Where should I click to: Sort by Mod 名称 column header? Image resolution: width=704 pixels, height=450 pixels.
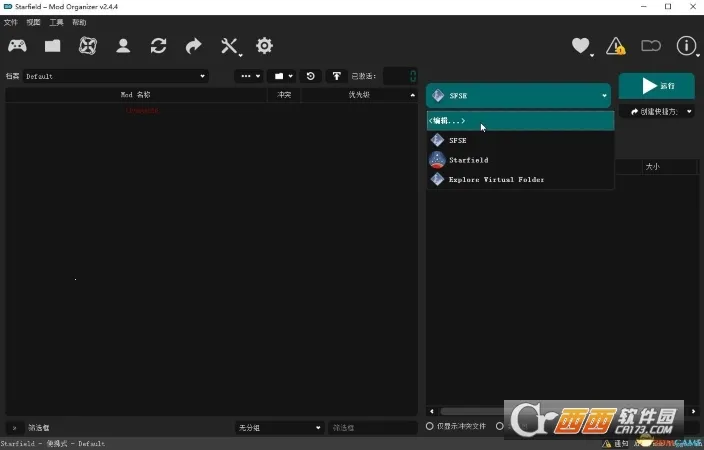pos(136,95)
